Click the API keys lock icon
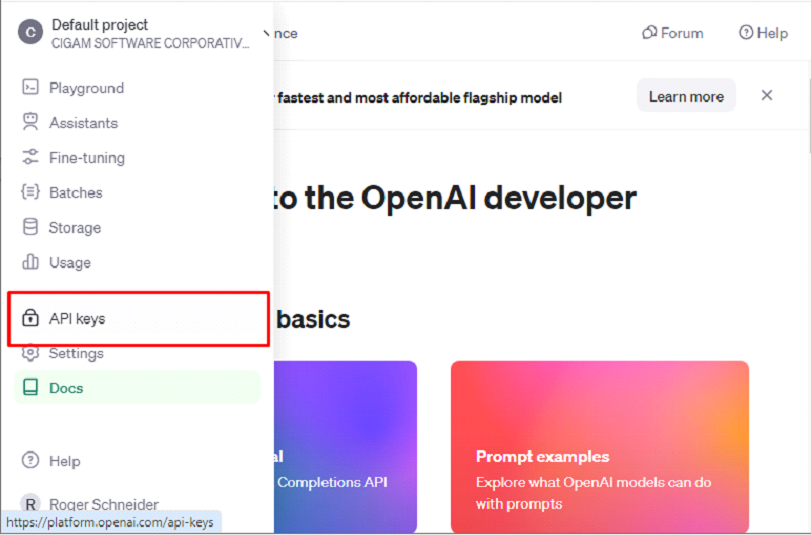811x535 pixels. (x=31, y=318)
